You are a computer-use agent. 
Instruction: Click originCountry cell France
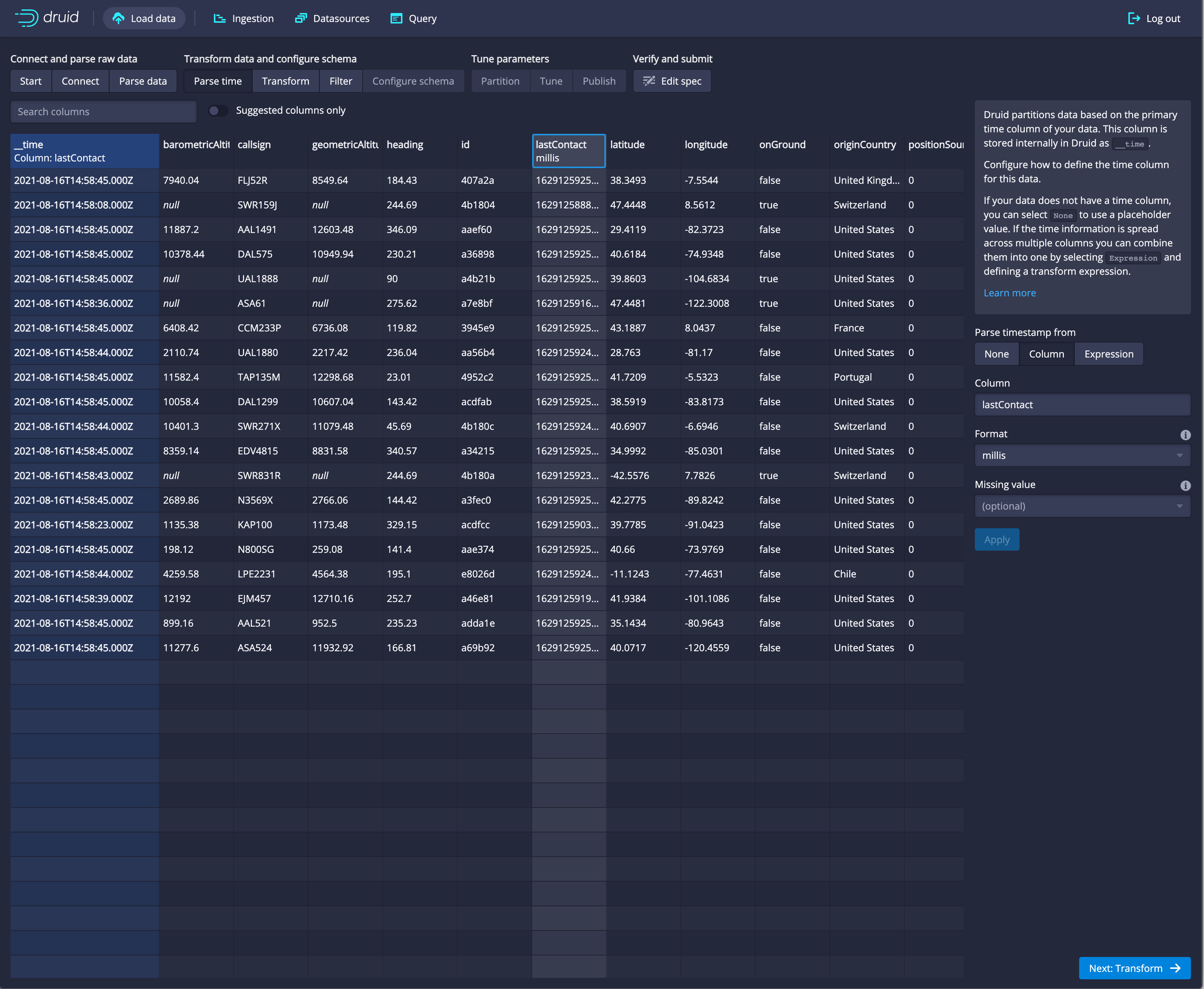(x=867, y=328)
